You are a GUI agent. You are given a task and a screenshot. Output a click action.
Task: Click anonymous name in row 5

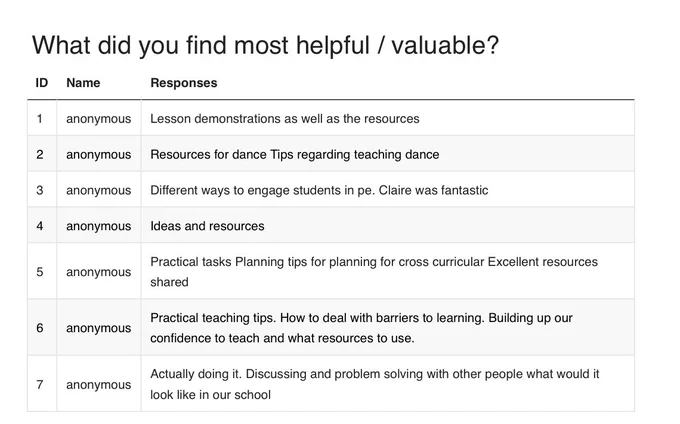click(98, 272)
